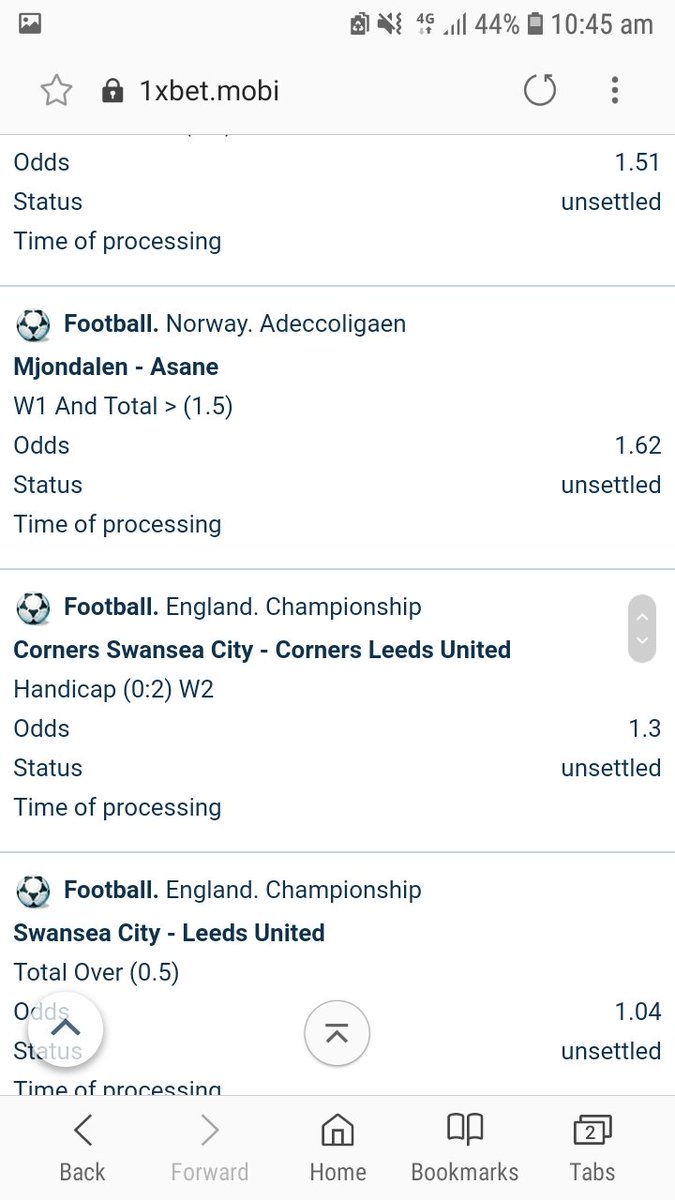This screenshot has height=1200, width=675.
Task: Tap the football icon beside Norway Adeccoligaen
Action: [x=33, y=324]
